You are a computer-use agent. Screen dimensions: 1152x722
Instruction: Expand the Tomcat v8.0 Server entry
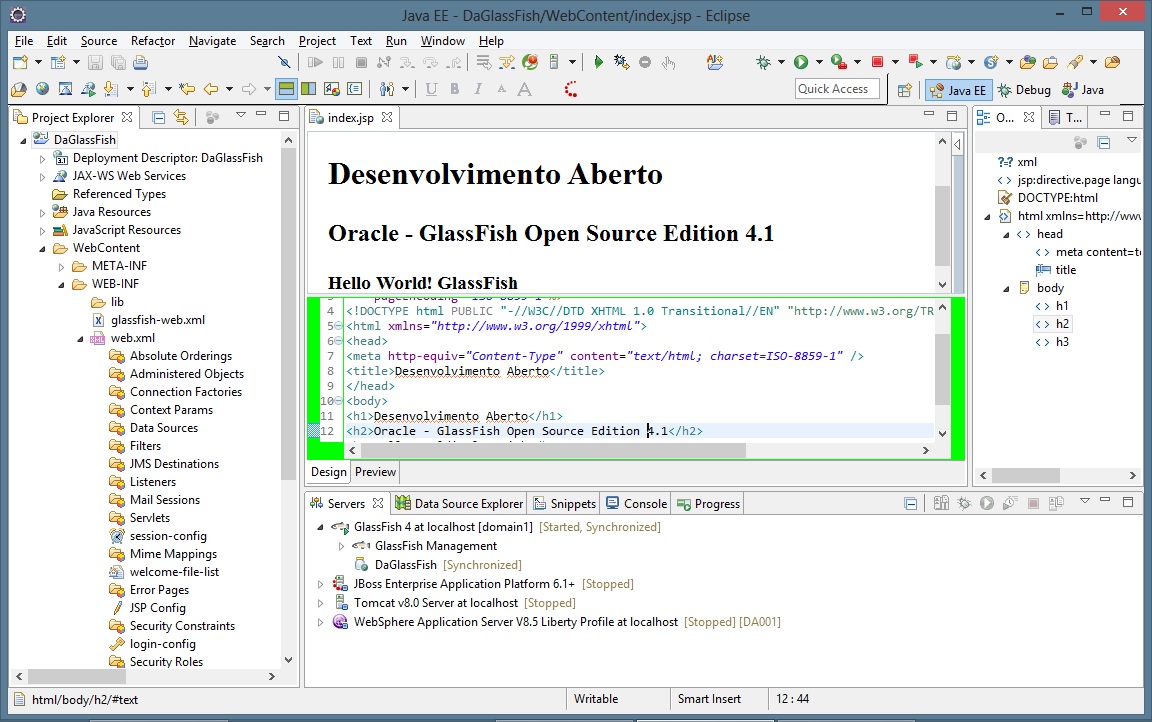(321, 603)
